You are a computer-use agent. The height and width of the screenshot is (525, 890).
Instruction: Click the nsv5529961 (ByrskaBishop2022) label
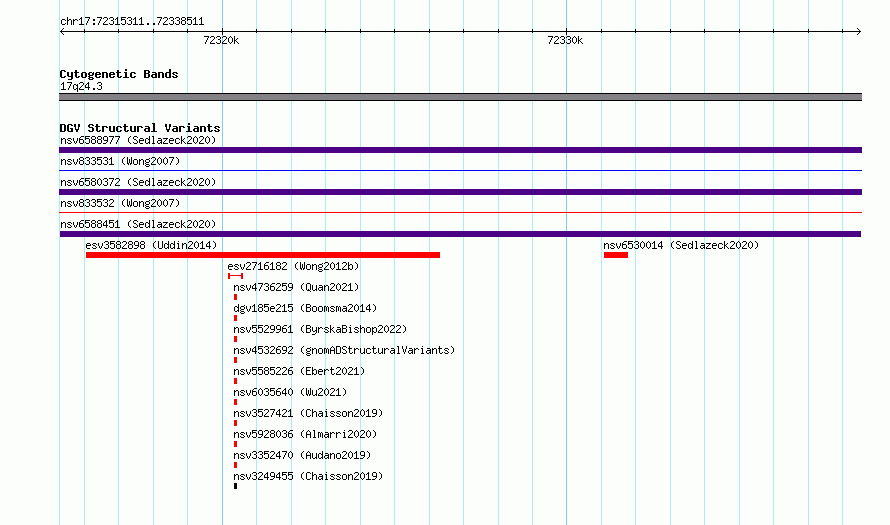tap(320, 329)
